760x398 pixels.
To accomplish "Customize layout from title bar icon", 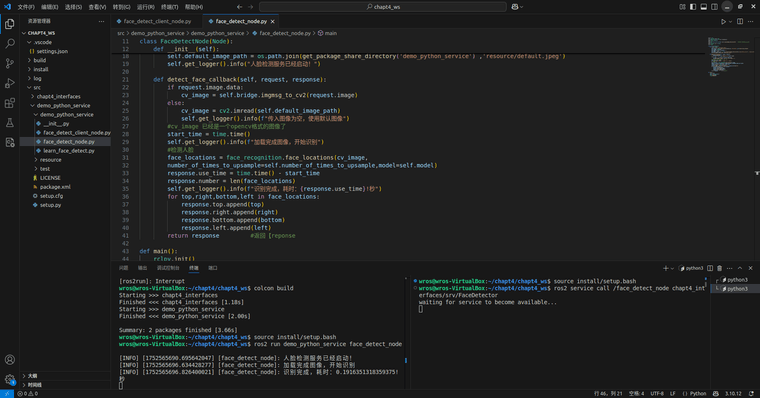I will (682, 7).
